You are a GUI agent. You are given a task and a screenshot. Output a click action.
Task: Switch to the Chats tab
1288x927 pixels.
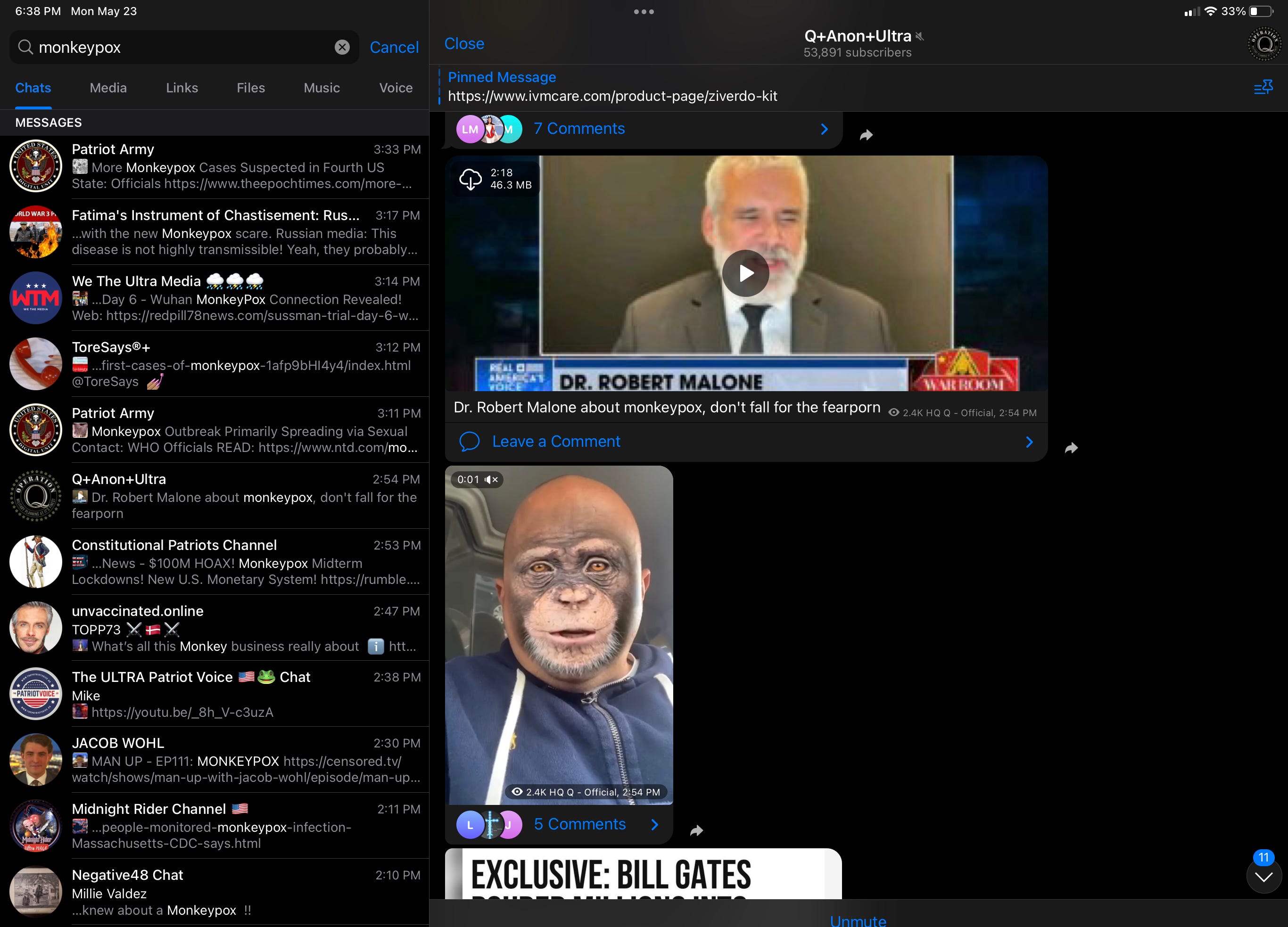coord(33,88)
